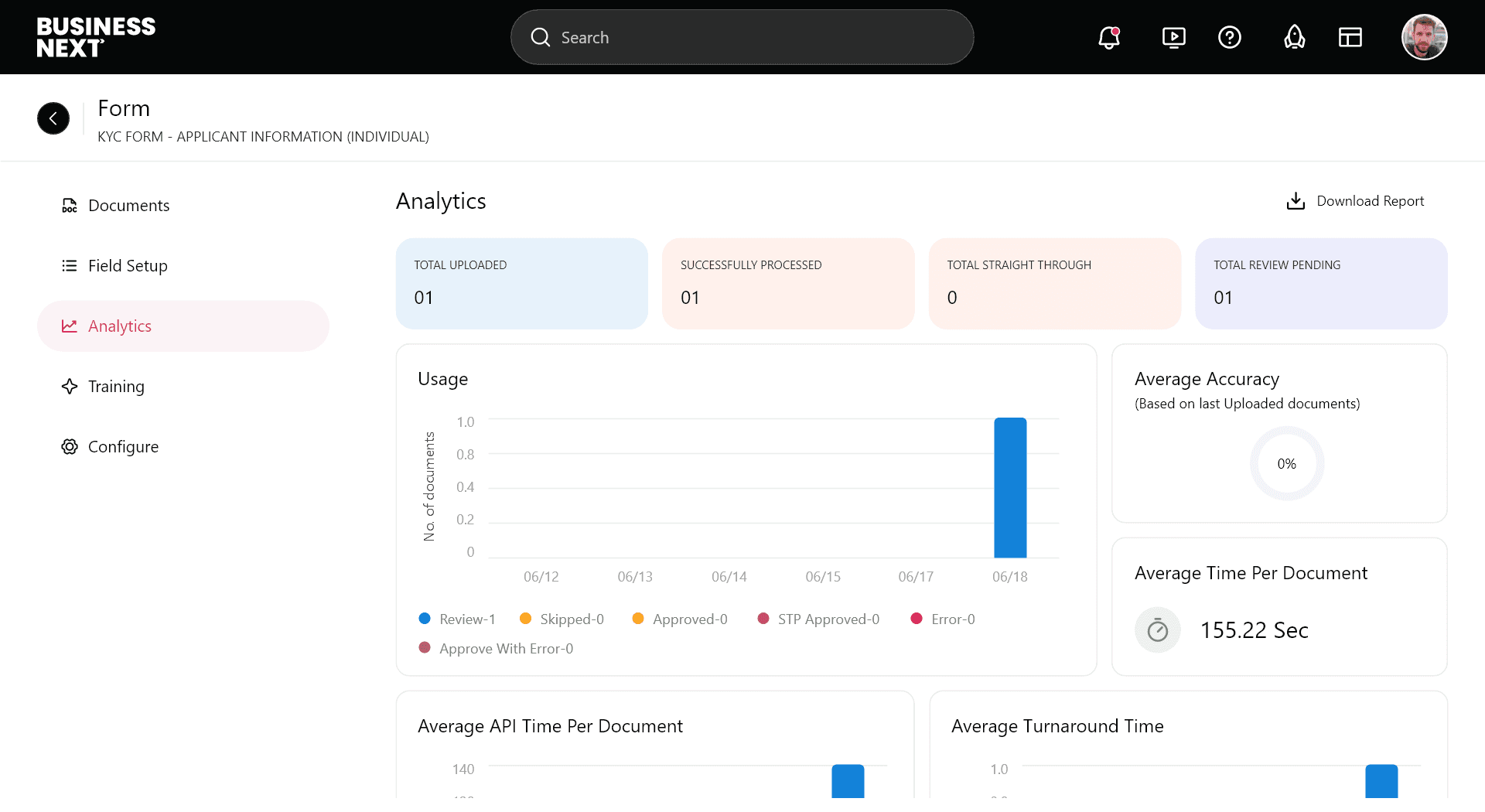Click the Training sparkle icon
The image size is (1485, 812).
70,387
